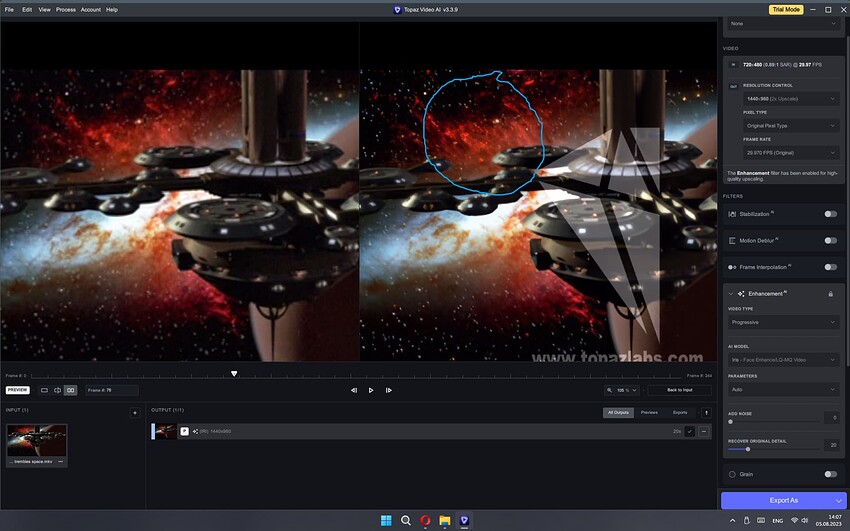Click the timeline playhead marker

coord(234,374)
